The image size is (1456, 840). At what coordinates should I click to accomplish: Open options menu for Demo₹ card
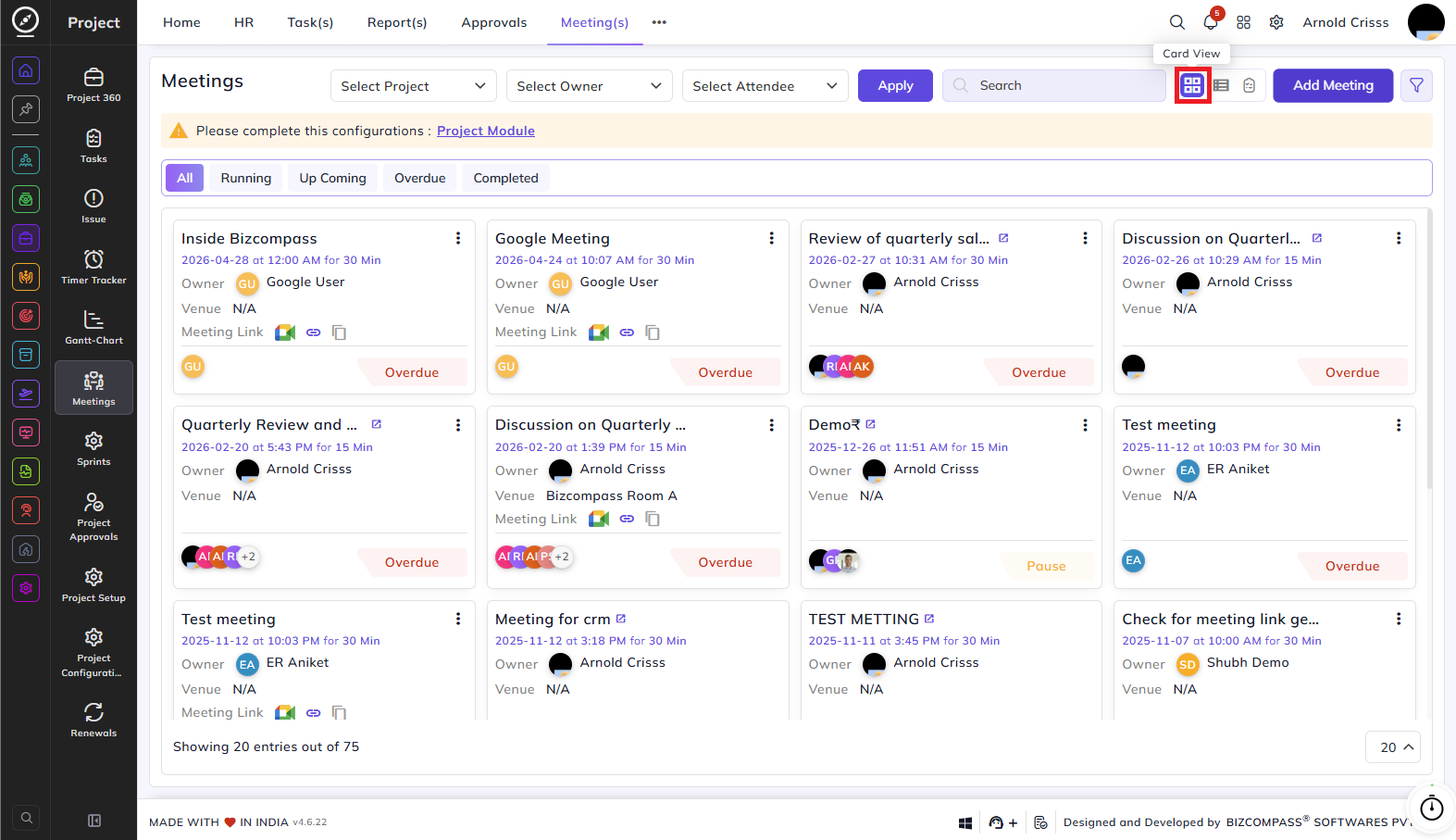click(x=1086, y=425)
